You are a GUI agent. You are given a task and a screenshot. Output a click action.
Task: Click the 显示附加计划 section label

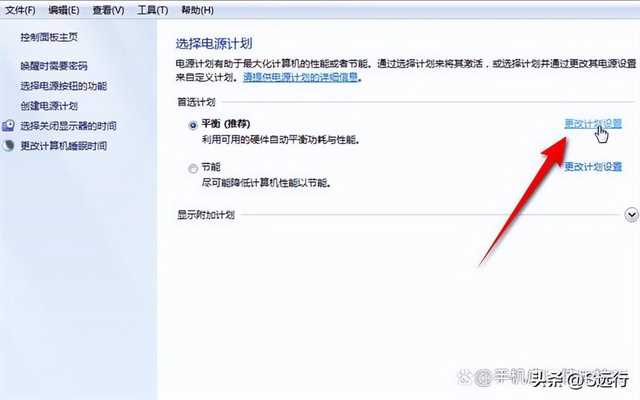(206, 215)
